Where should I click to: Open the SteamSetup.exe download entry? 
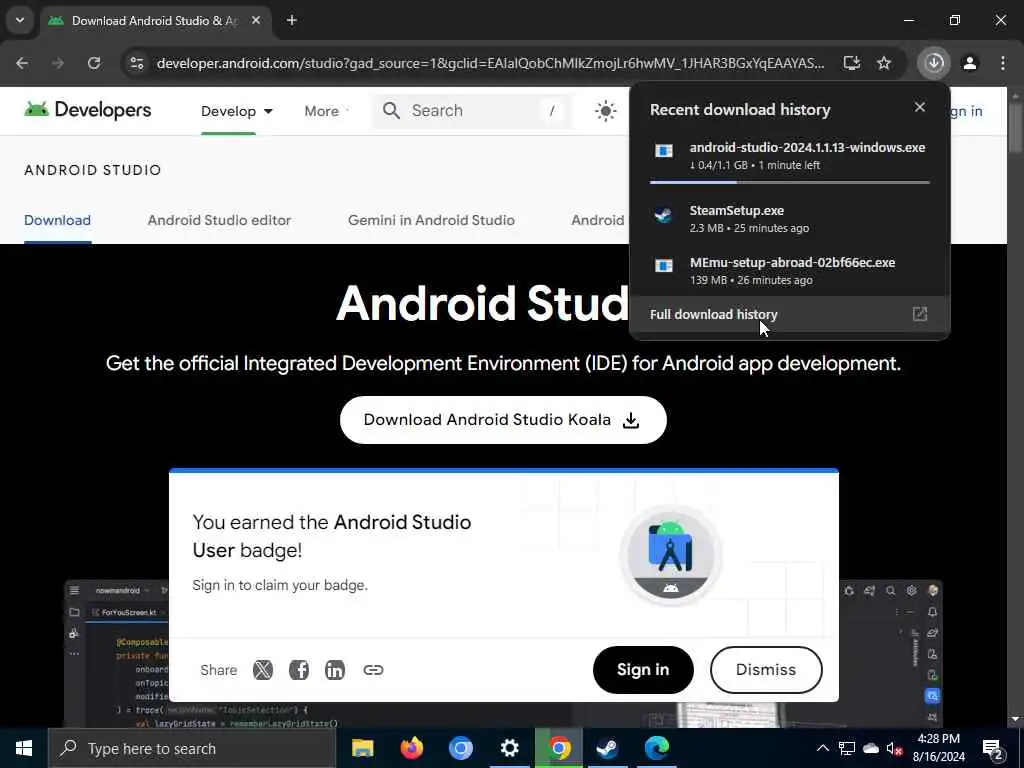click(x=790, y=219)
